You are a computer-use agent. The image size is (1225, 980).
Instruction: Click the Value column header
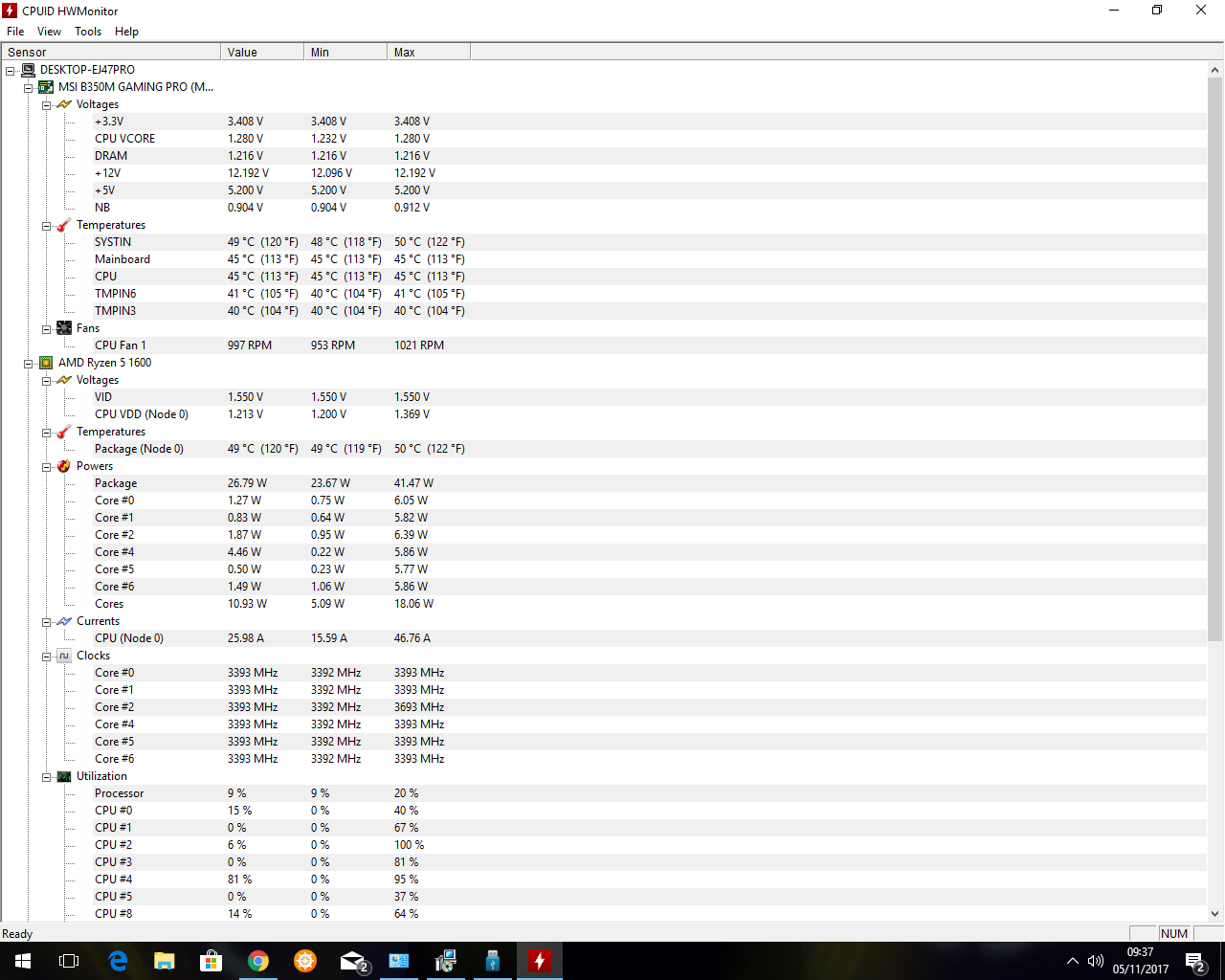tap(262, 52)
